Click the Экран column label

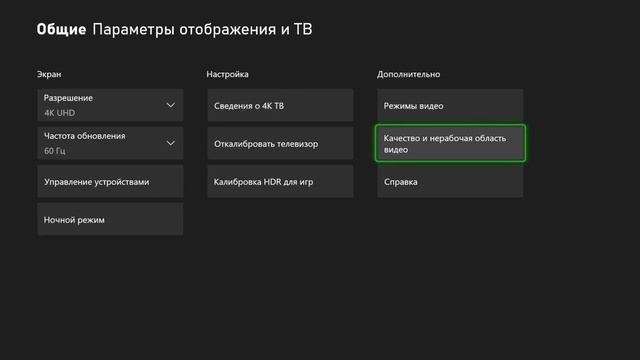[49, 74]
